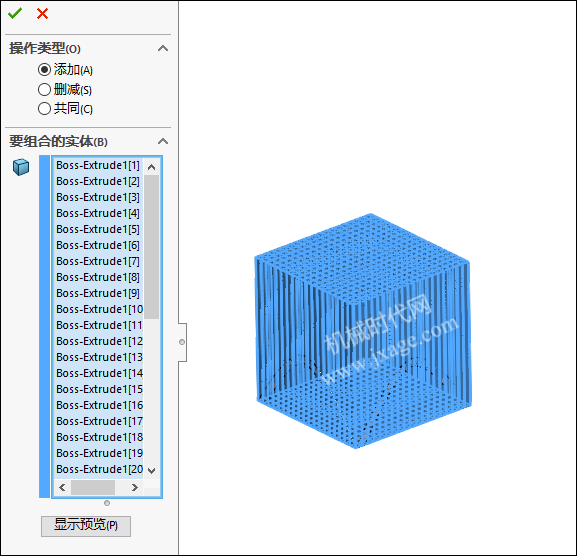Image resolution: width=577 pixels, height=556 pixels.
Task: Confirm the combine with green checkmark
Action: click(15, 14)
